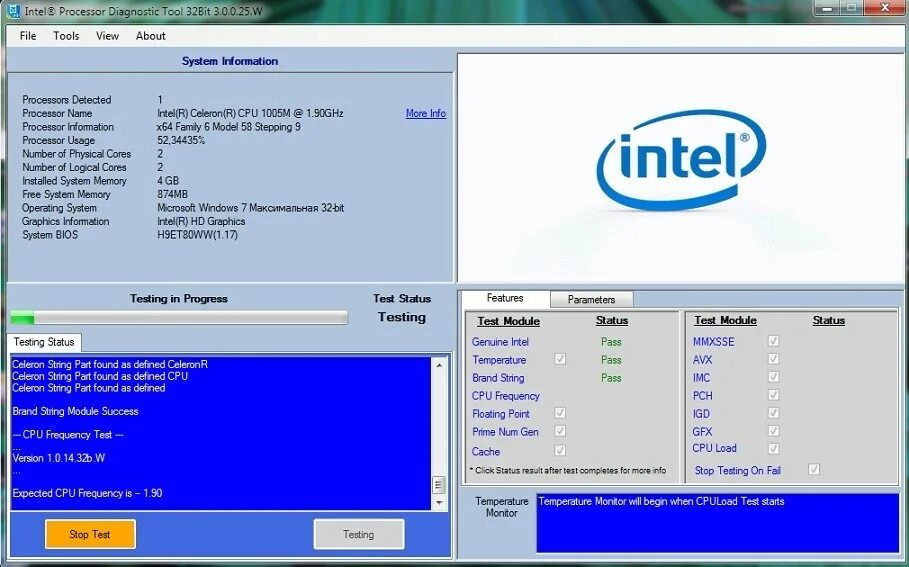Screen dimensions: 909x567
Task: Click the orange Stop Test button
Action: pyautogui.click(x=90, y=535)
